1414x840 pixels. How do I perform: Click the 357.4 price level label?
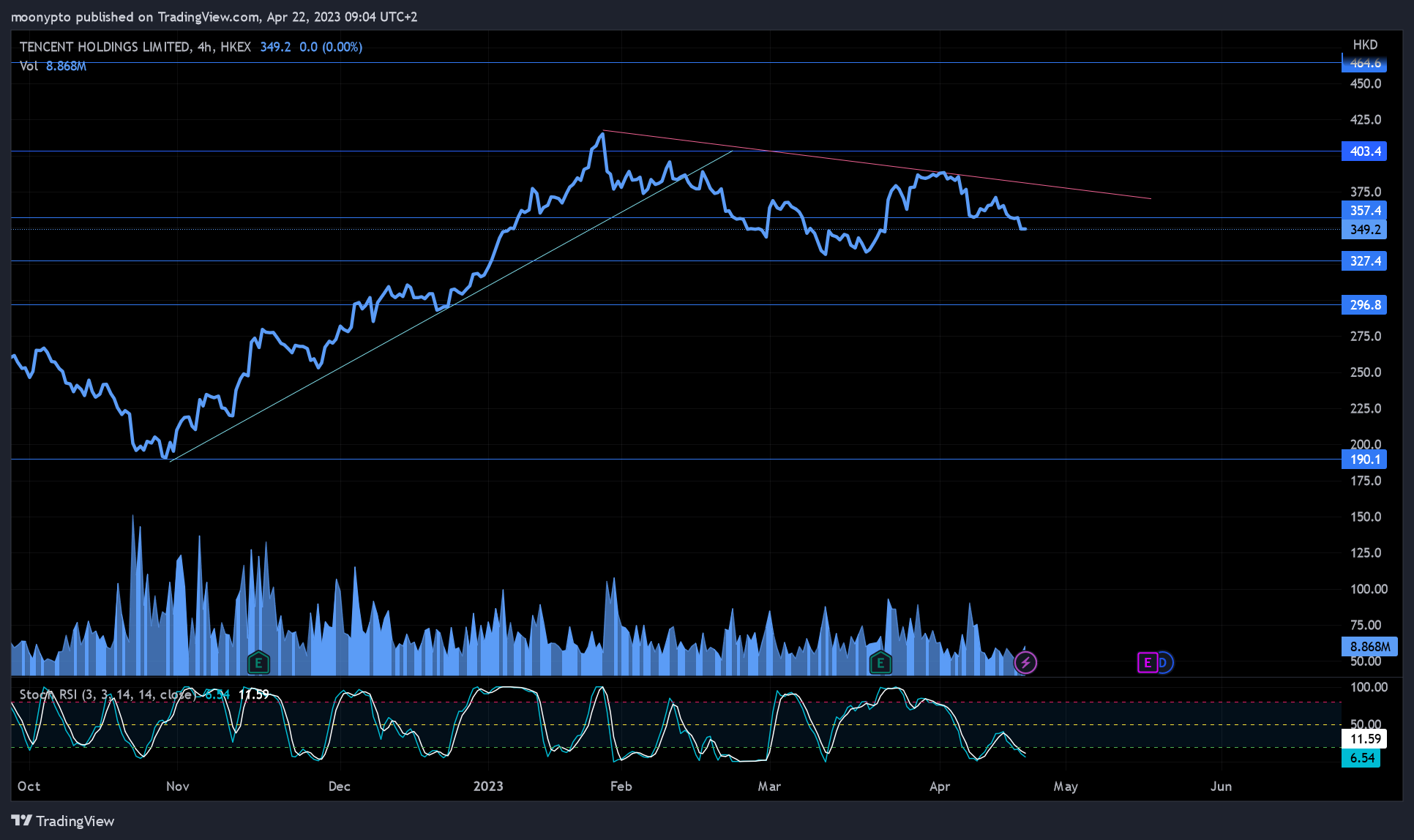pyautogui.click(x=1364, y=211)
